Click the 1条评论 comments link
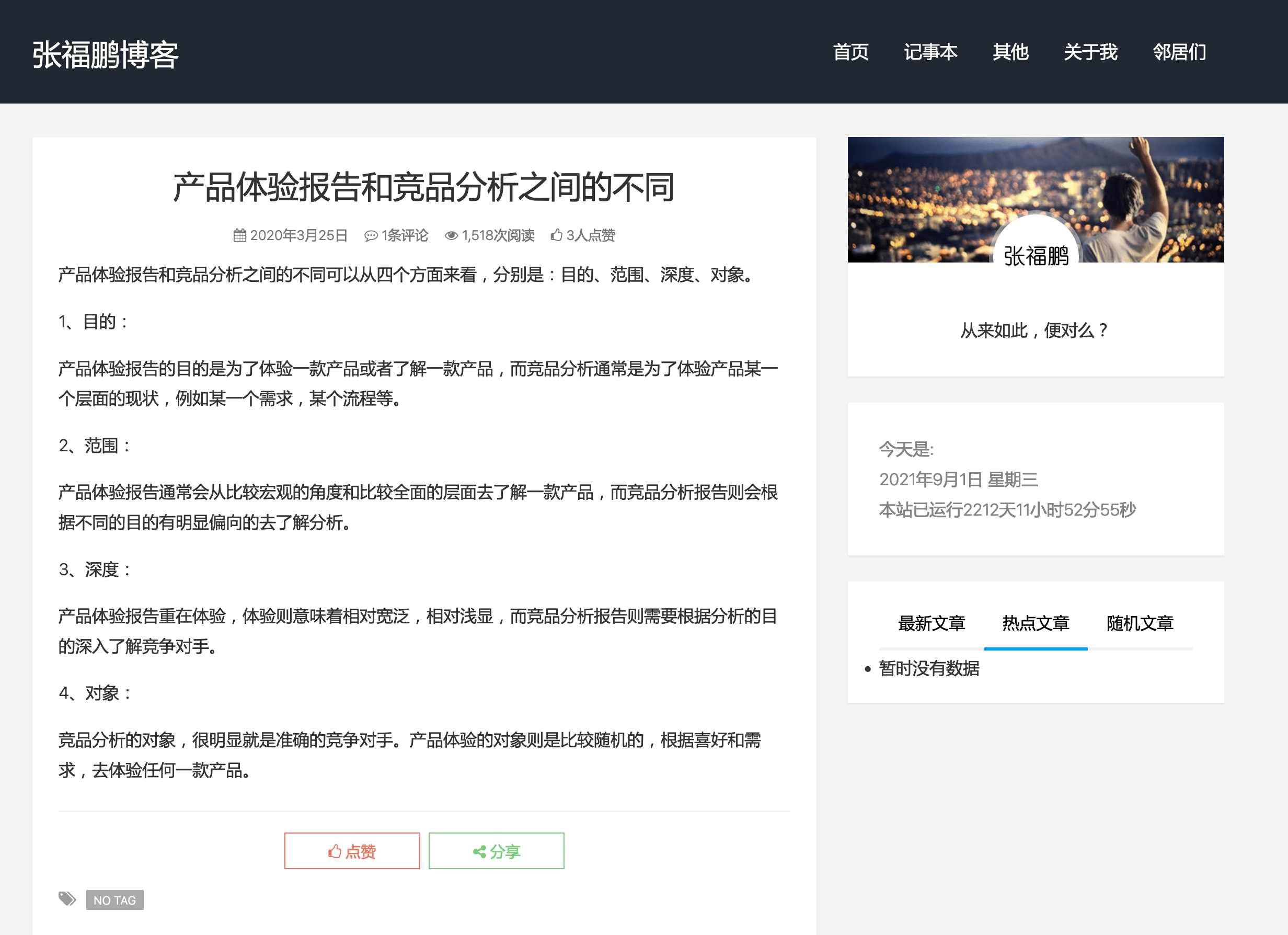Image resolution: width=1288 pixels, height=935 pixels. [x=405, y=235]
